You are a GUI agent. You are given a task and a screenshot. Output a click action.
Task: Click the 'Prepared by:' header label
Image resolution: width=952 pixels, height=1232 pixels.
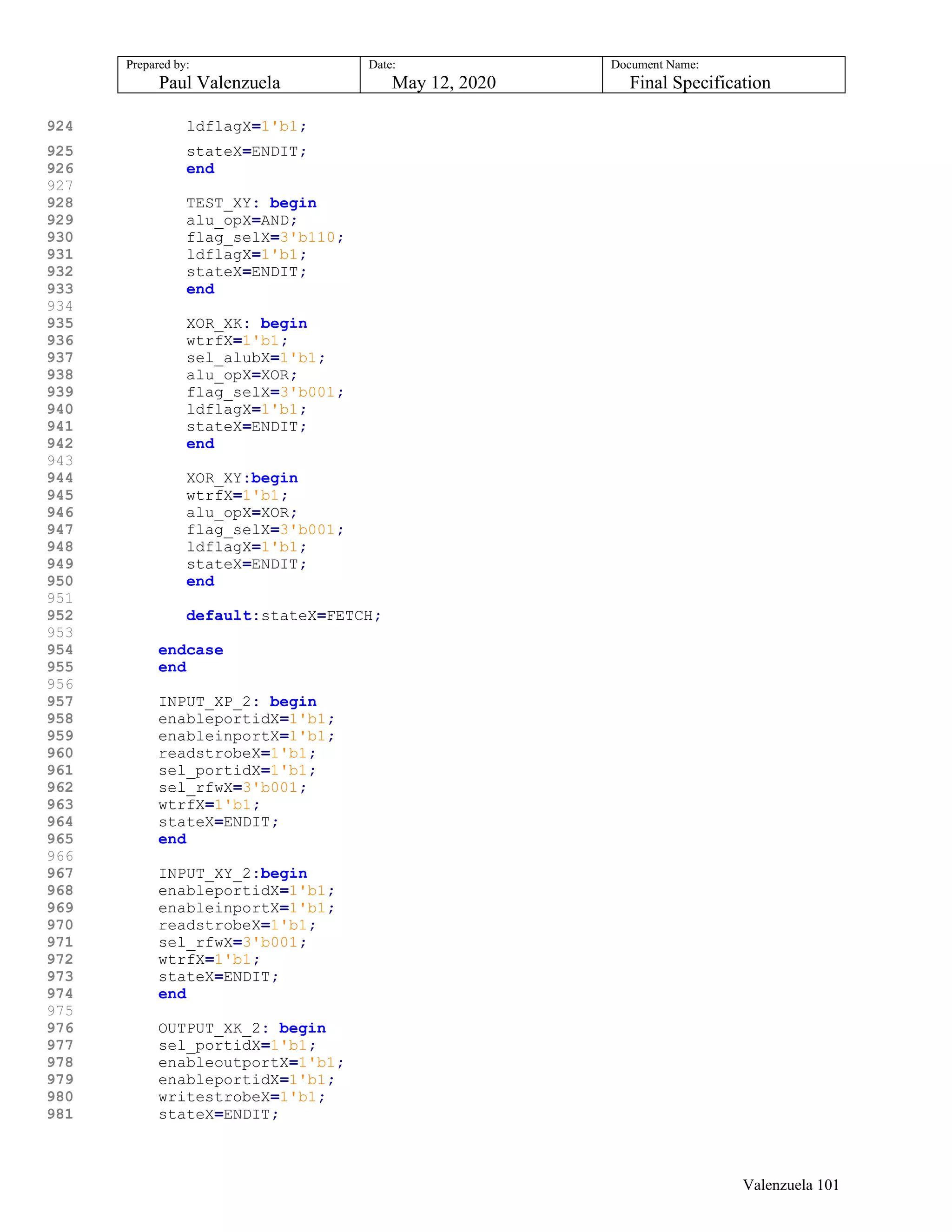point(158,65)
